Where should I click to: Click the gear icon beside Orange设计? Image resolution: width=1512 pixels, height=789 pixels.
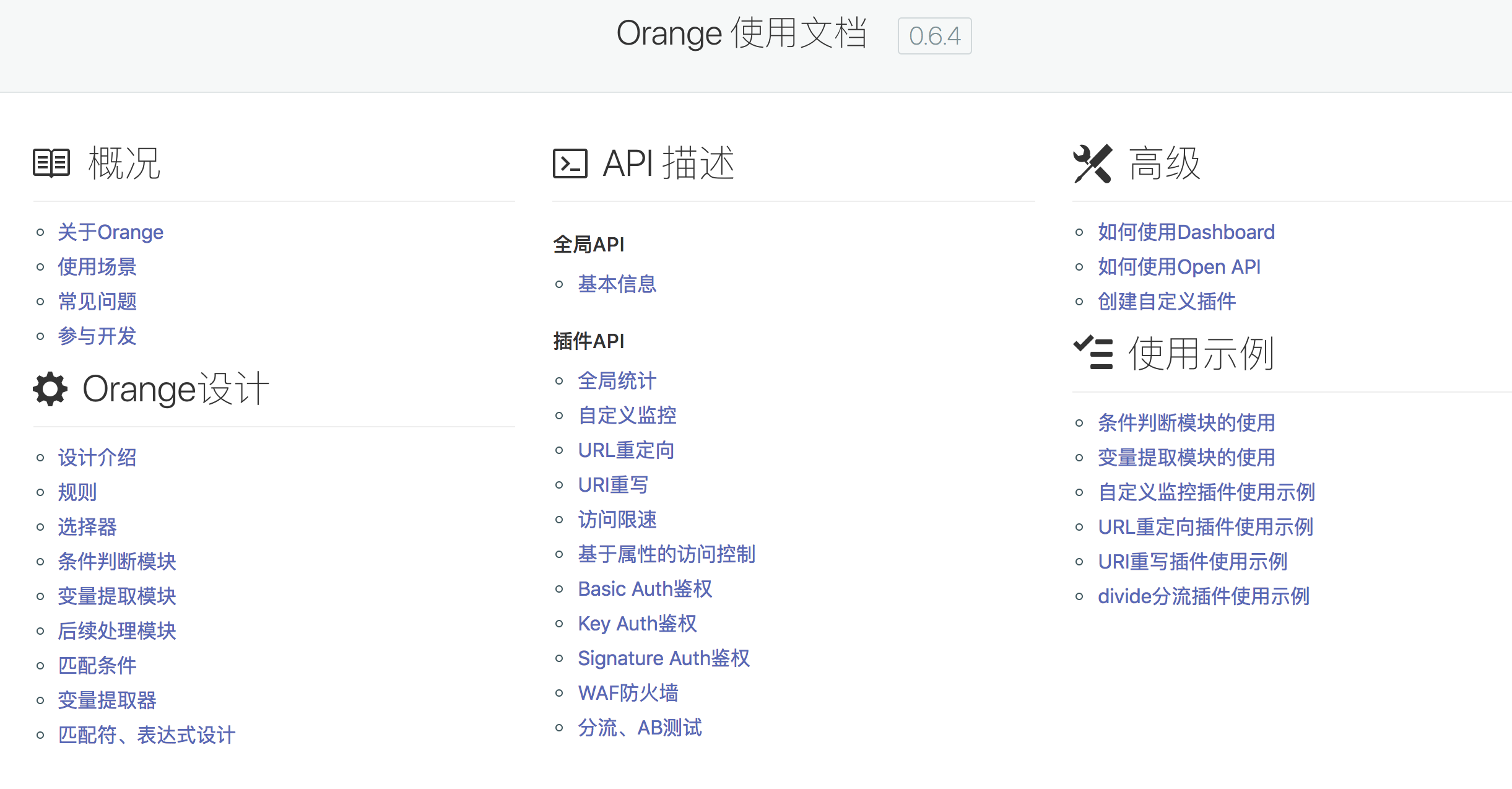[50, 389]
